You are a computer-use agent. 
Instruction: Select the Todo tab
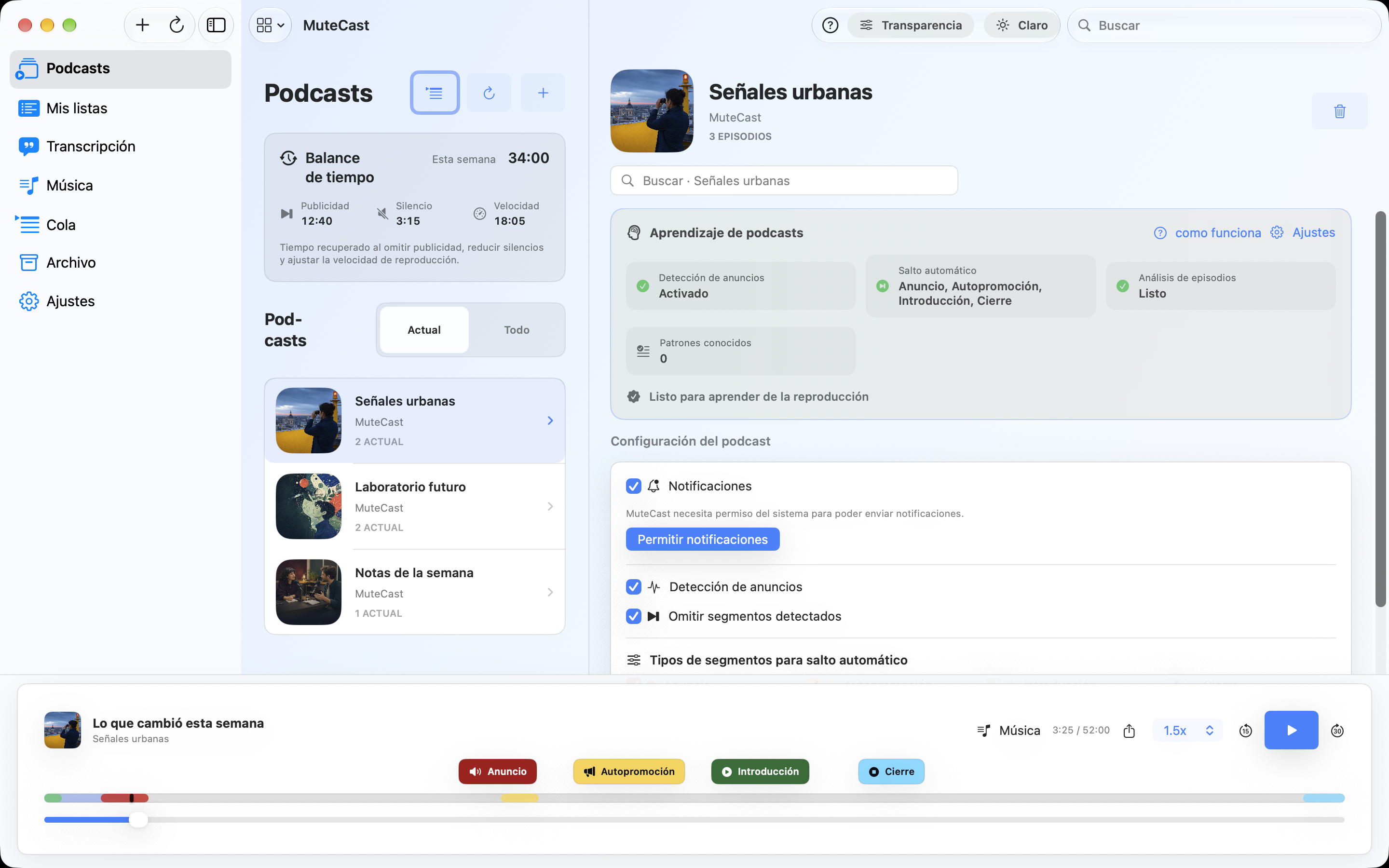point(517,329)
